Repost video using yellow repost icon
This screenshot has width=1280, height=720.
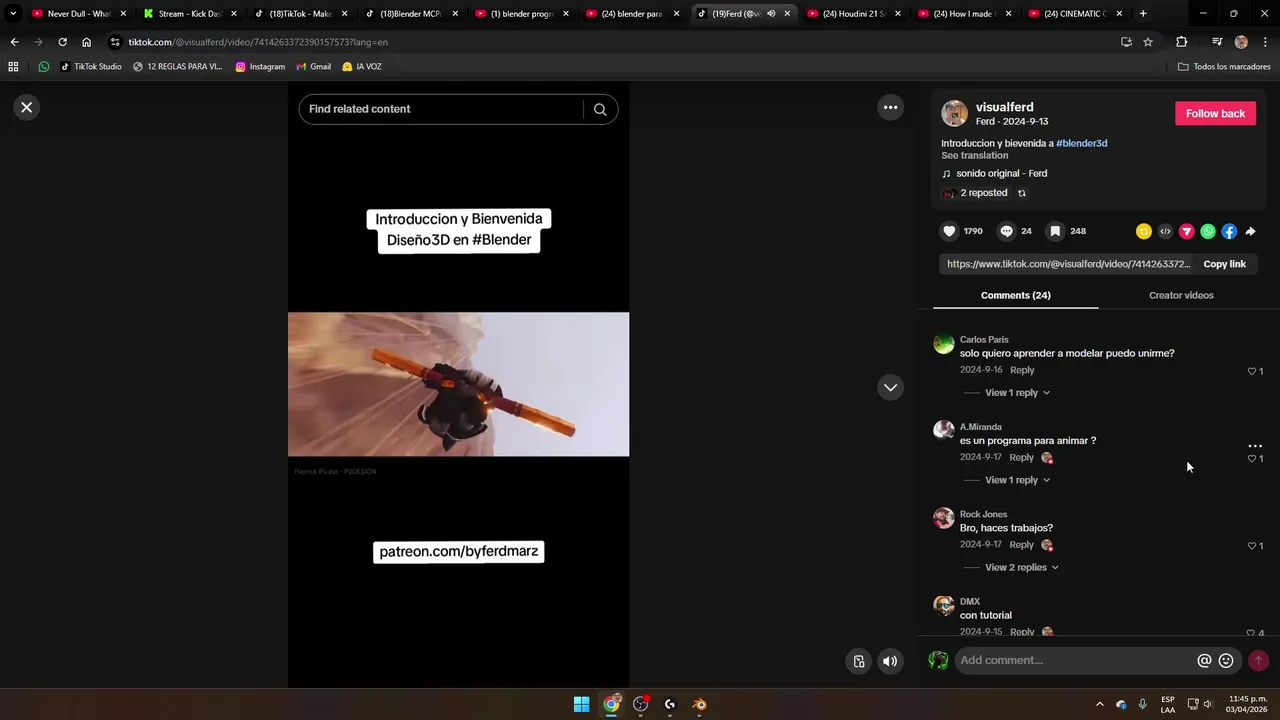click(x=1144, y=231)
